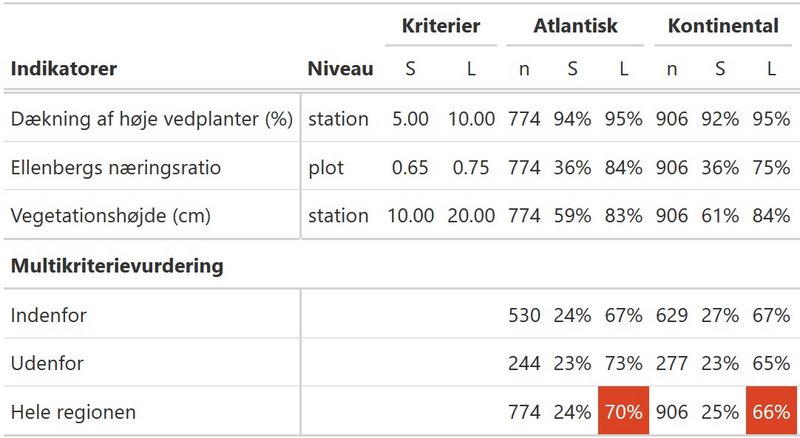
Task: Click the 277 count in Udenfor row
Action: pyautogui.click(x=671, y=363)
